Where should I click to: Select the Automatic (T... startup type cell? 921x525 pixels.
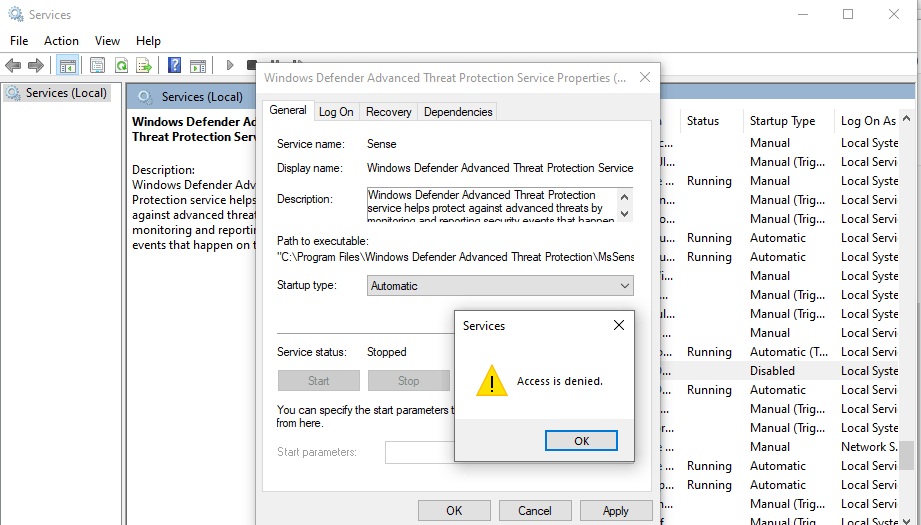[788, 352]
